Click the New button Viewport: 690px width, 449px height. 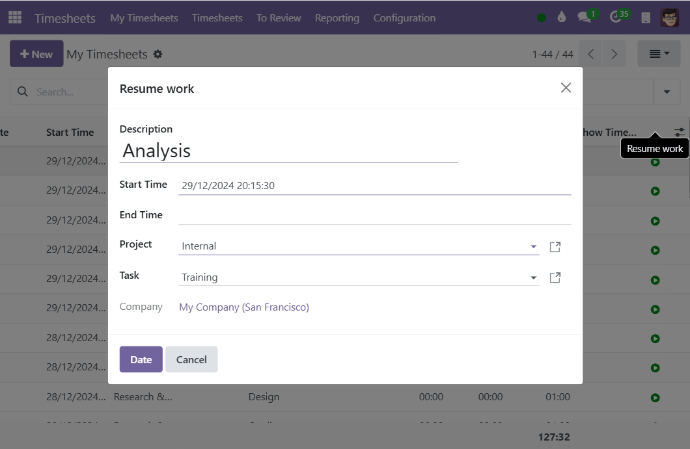point(37,54)
